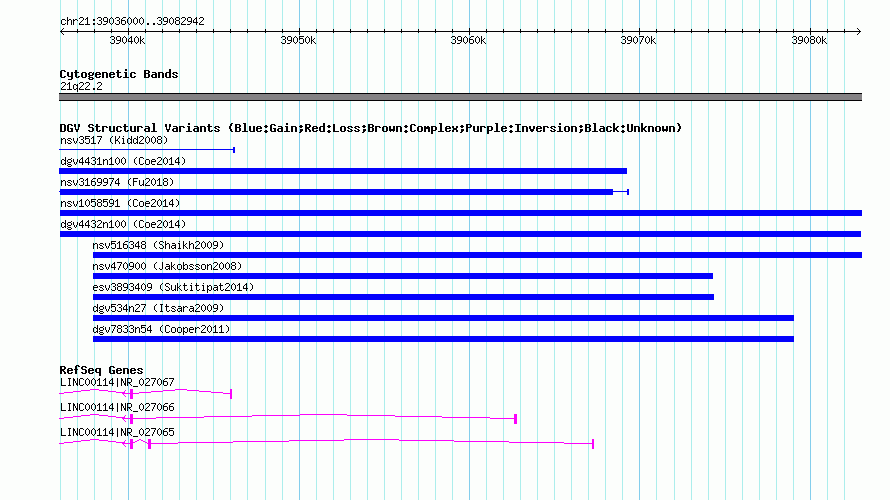Select the DGV Structural Variants track title
The height and width of the screenshot is (500, 890).
point(371,128)
